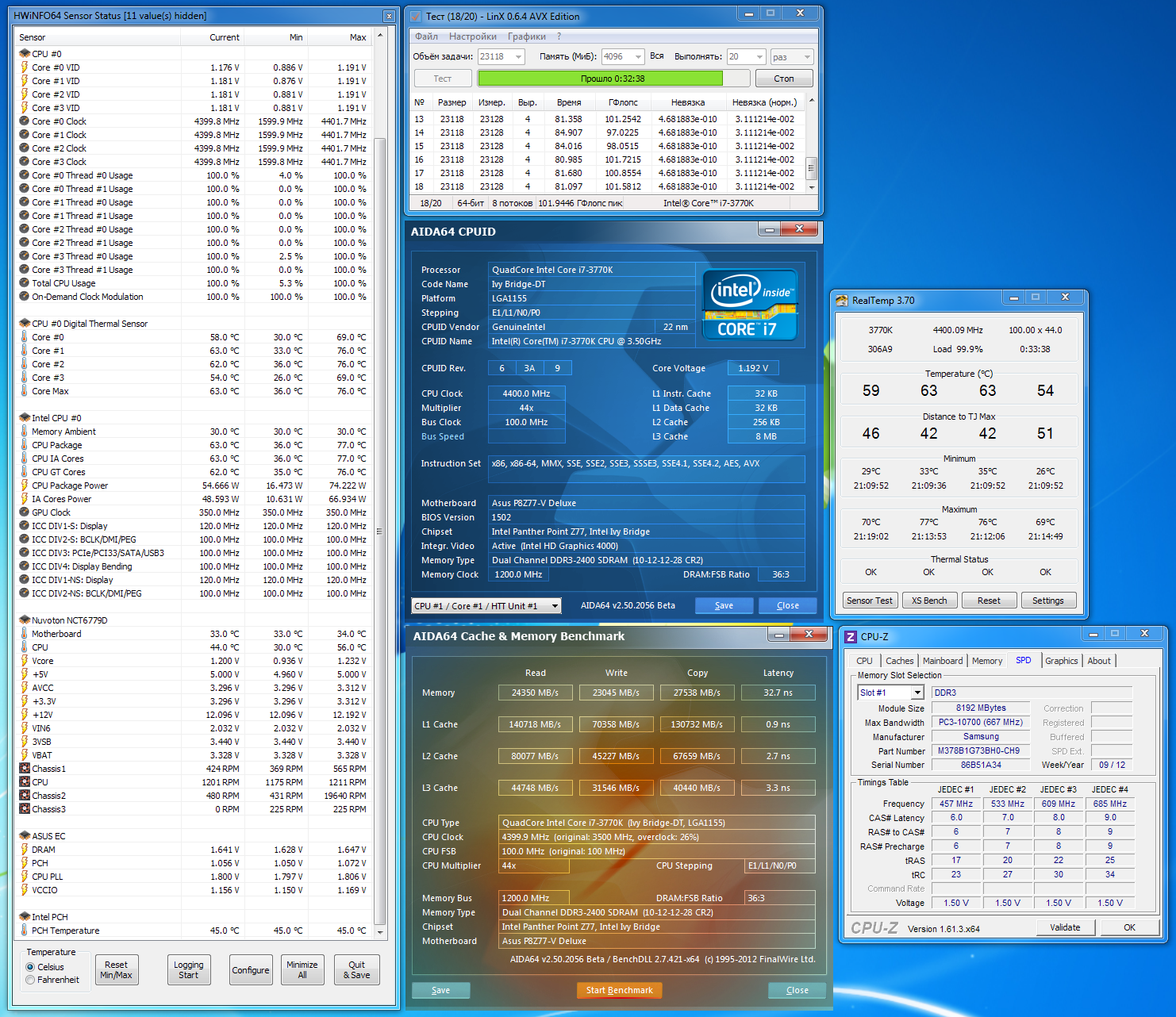Click Start Benchmark in AIDA64

point(619,990)
